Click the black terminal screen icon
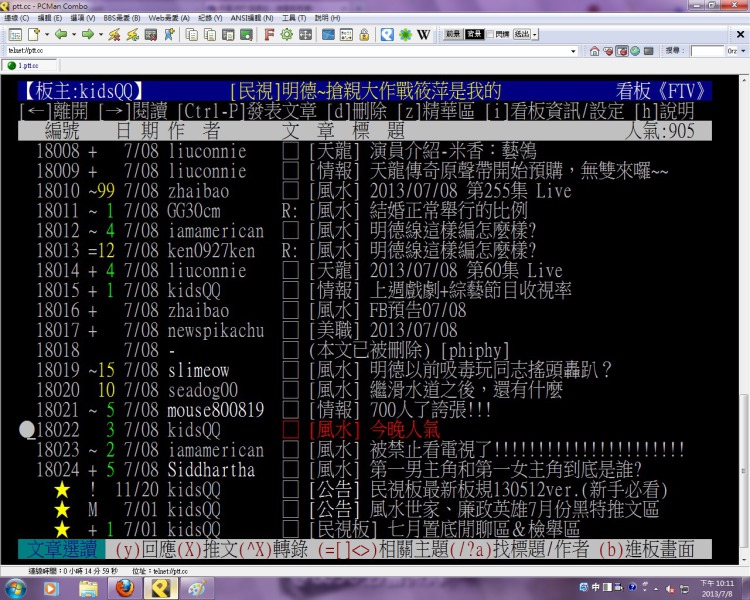The image size is (750, 600). point(649,51)
